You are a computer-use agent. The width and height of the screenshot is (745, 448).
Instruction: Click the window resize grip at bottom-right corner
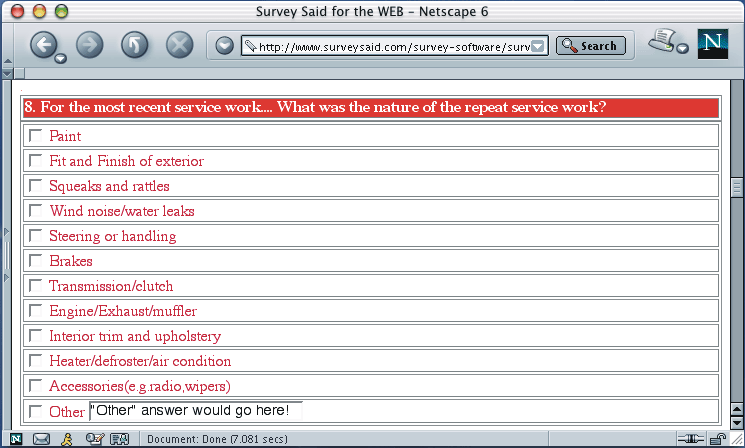click(x=737, y=439)
